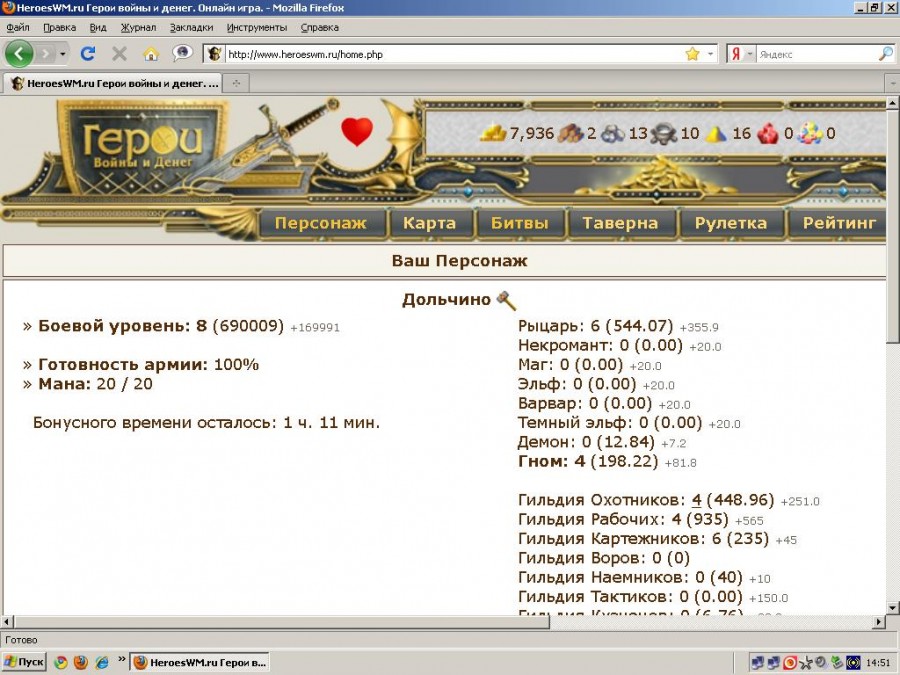Click the horizontal scrollbar thumb

pos(282,622)
